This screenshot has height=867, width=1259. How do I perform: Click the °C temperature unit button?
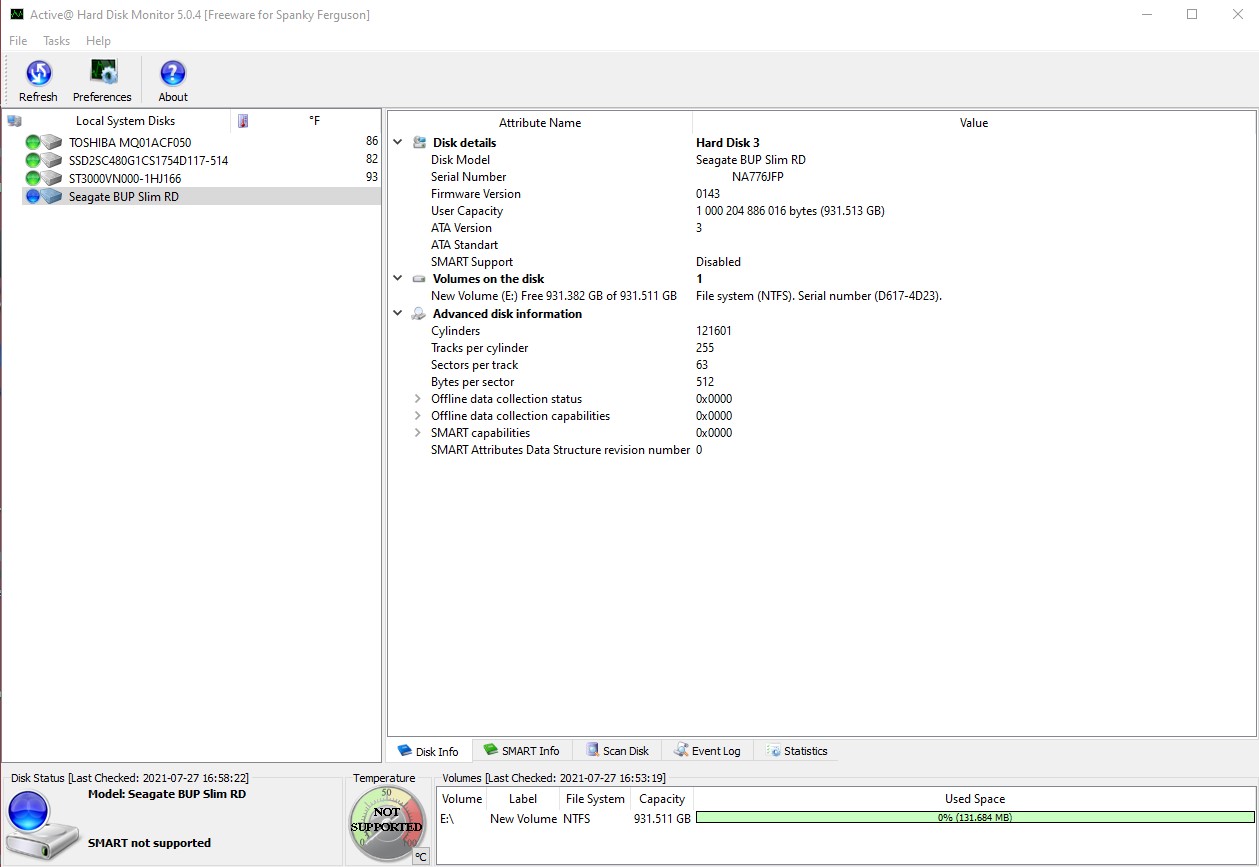coord(421,856)
